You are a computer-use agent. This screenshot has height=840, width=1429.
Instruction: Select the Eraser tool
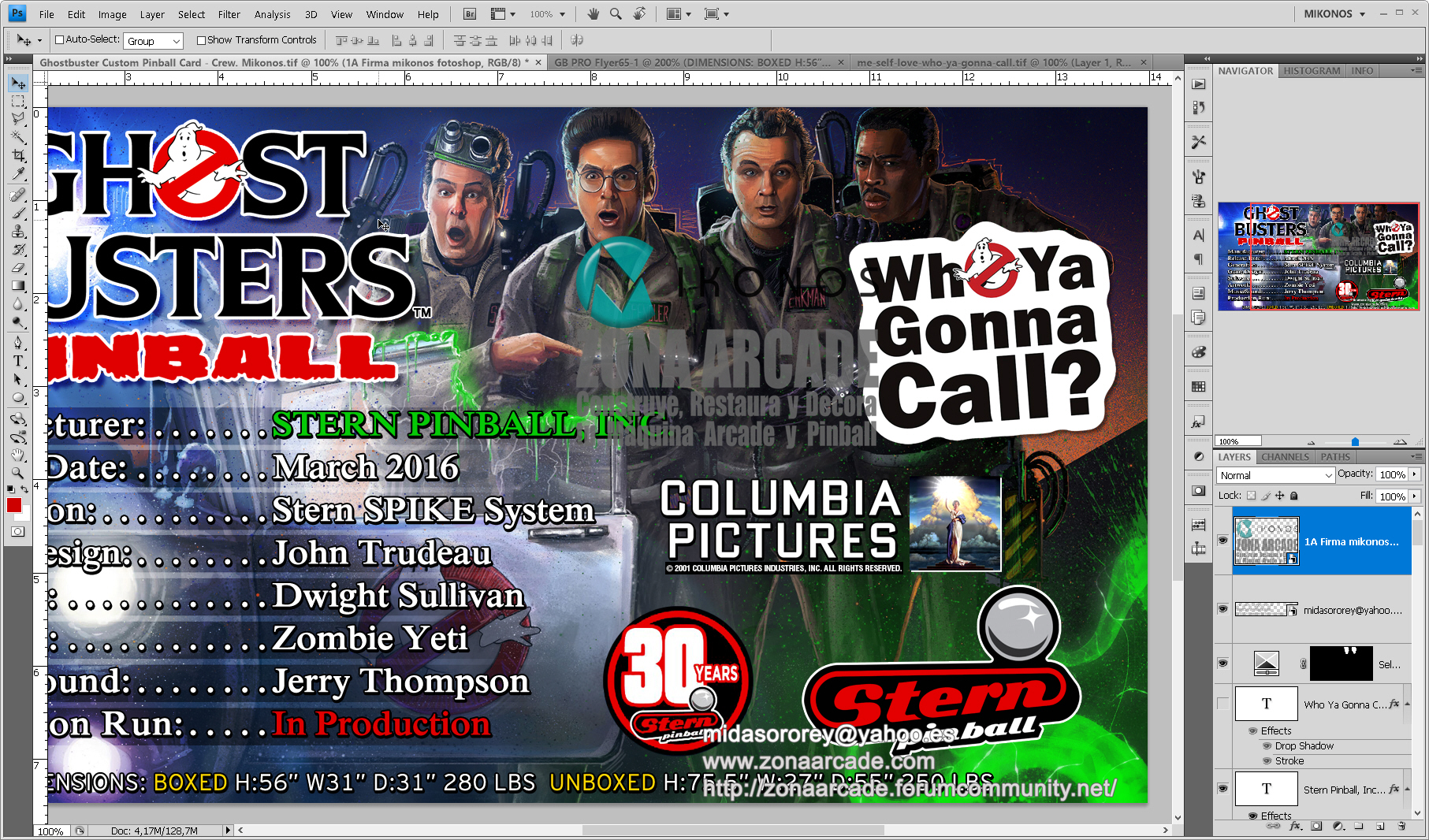(x=18, y=267)
